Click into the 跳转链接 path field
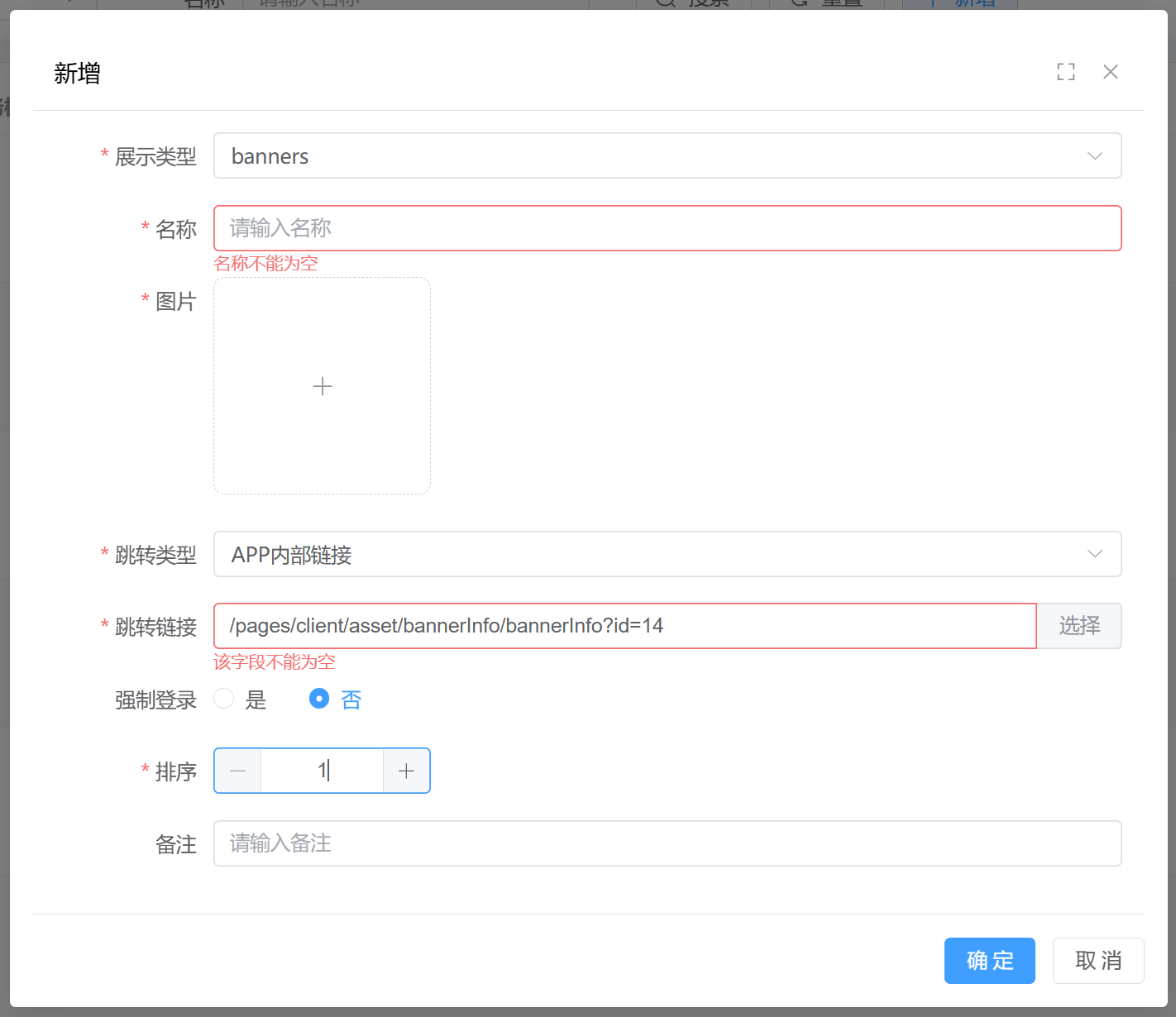 click(x=624, y=626)
